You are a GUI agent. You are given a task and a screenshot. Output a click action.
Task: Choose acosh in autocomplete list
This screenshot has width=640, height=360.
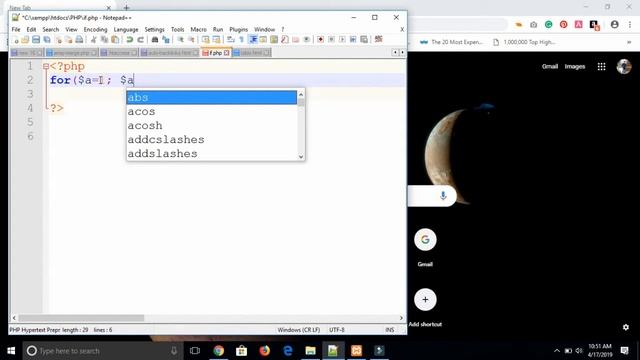click(x=211, y=126)
